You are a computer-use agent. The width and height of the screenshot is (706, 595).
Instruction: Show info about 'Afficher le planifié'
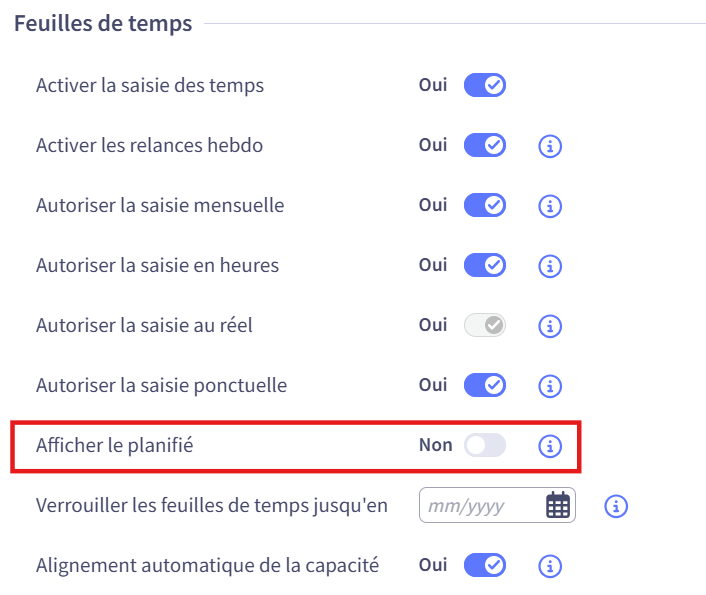(x=549, y=446)
